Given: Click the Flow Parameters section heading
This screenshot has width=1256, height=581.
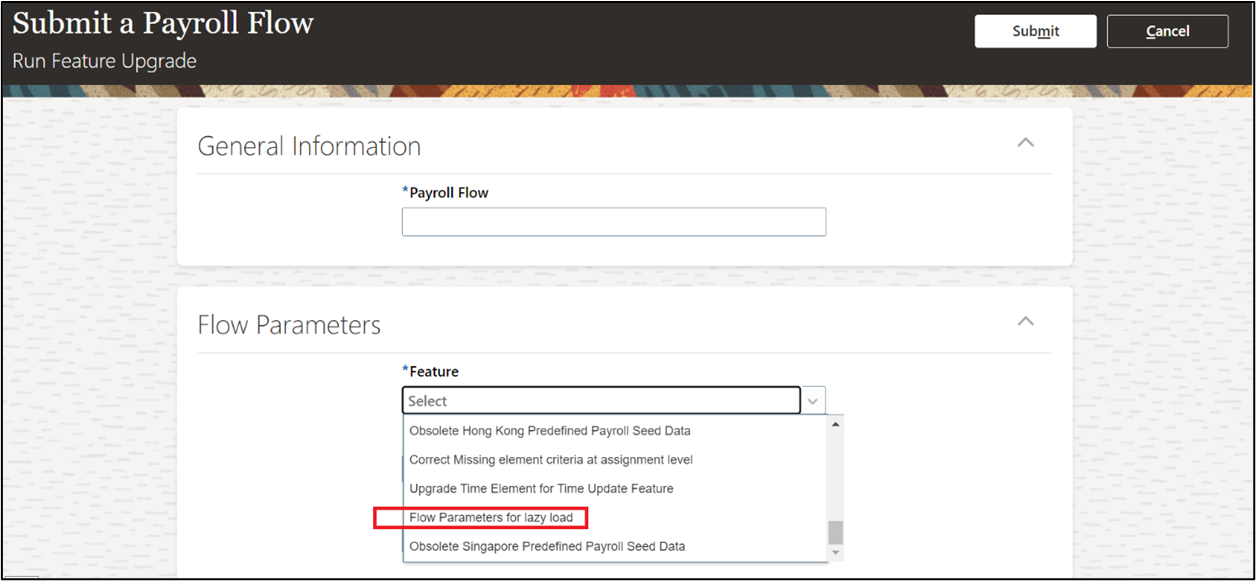Looking at the screenshot, I should pyautogui.click(x=289, y=325).
